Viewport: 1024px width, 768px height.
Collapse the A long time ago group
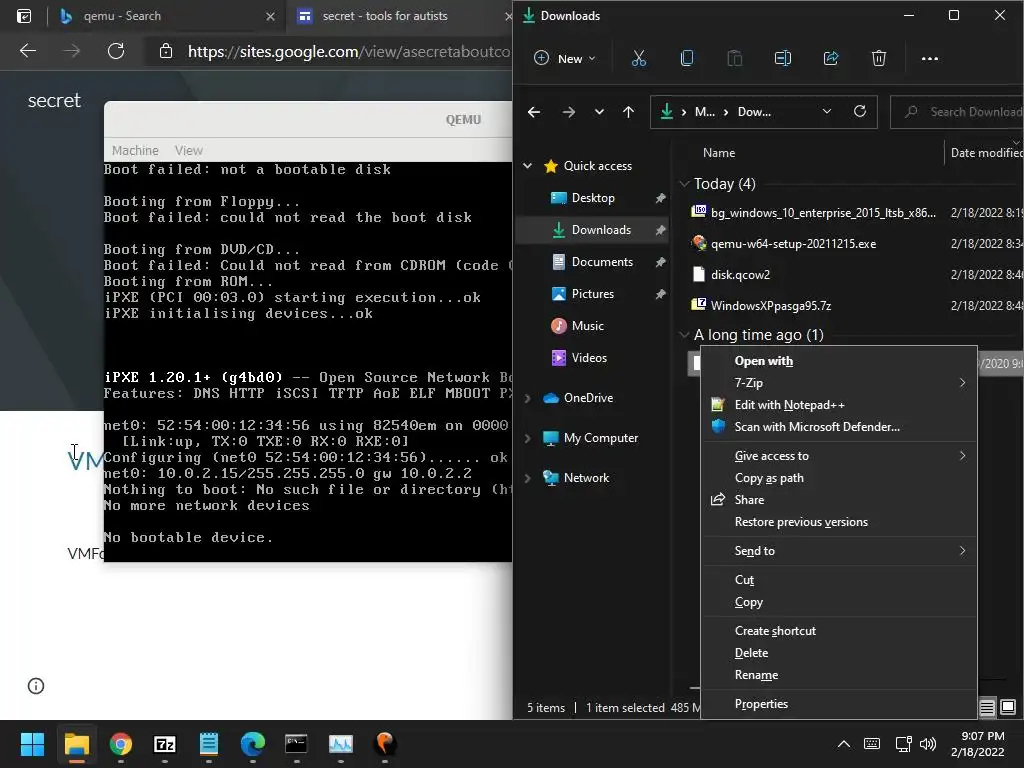pyautogui.click(x=684, y=335)
